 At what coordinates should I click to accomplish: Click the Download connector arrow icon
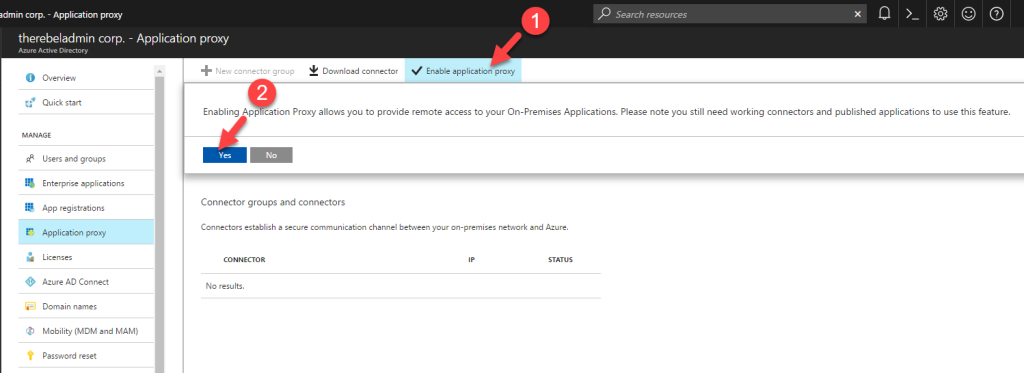click(314, 71)
